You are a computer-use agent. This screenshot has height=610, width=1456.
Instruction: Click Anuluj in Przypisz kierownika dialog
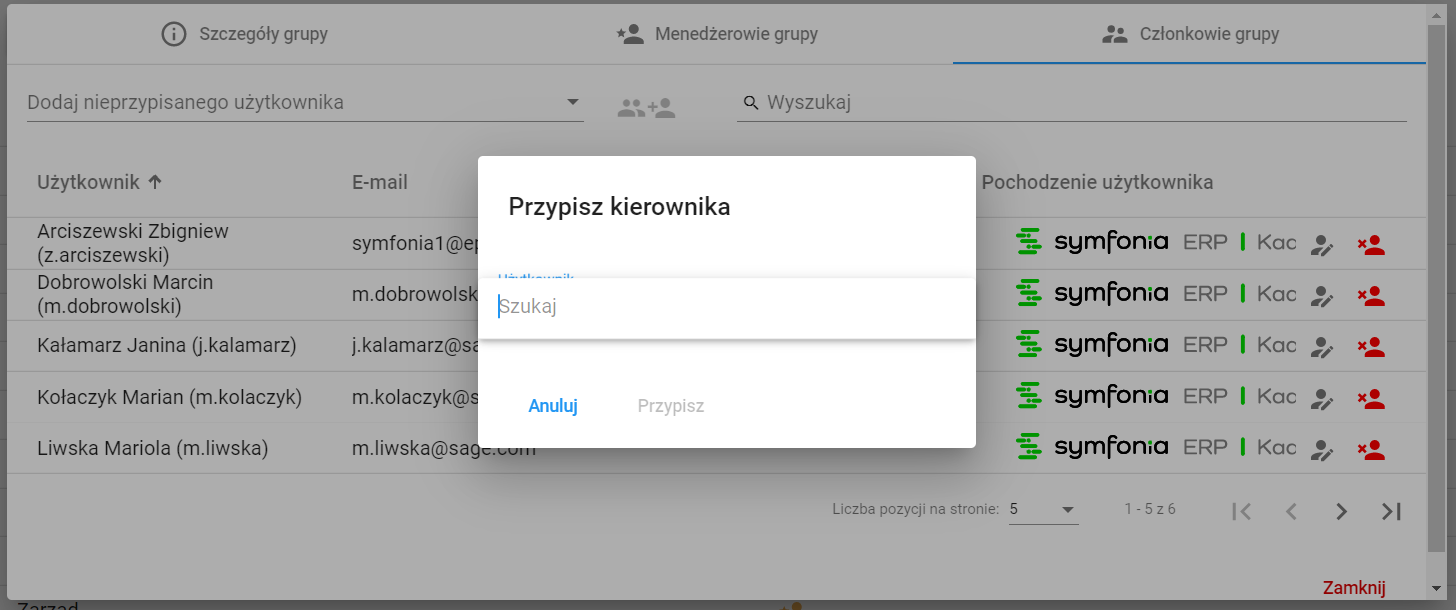(553, 406)
